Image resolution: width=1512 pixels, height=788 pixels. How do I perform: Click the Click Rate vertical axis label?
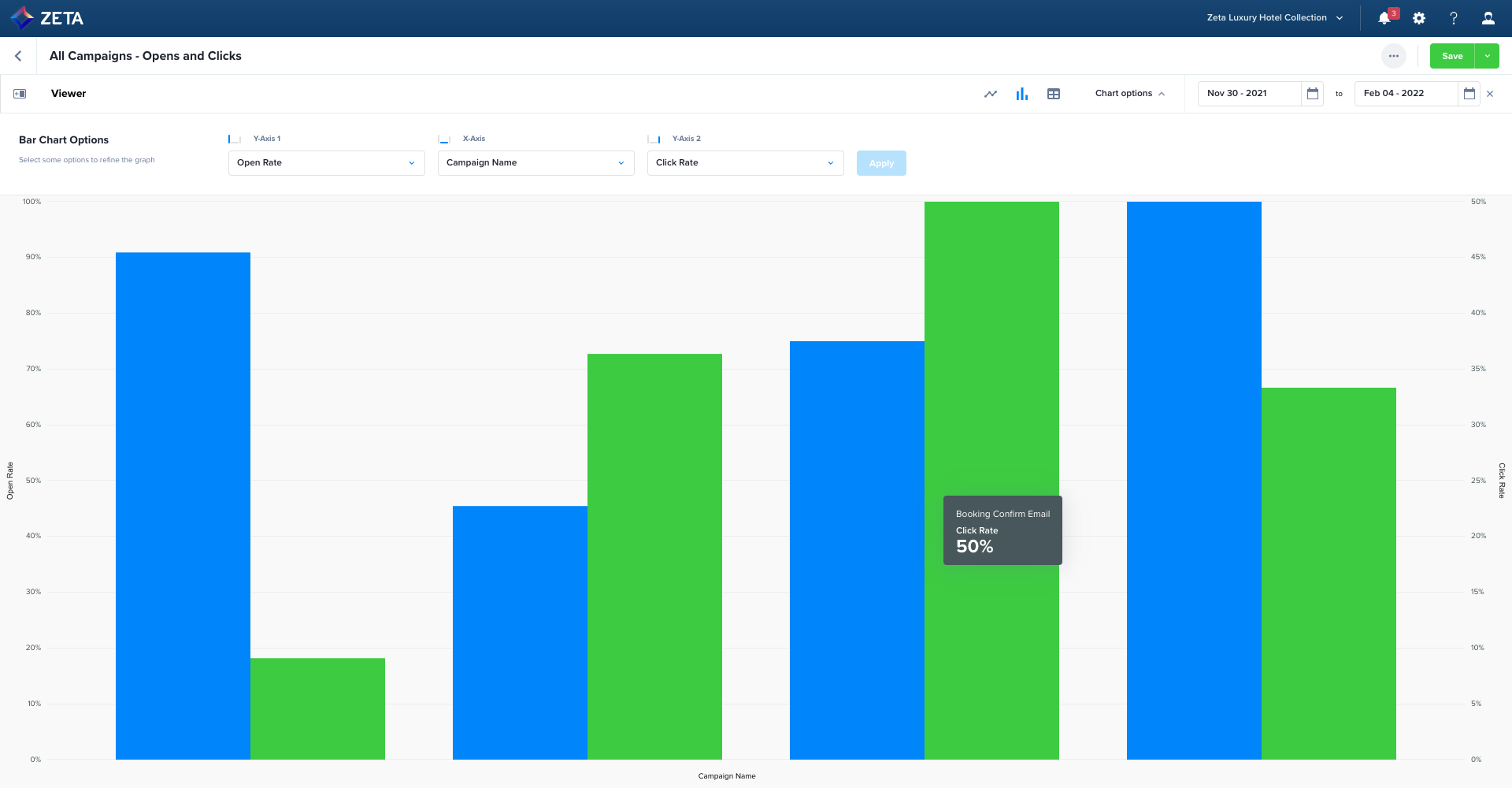(1502, 481)
